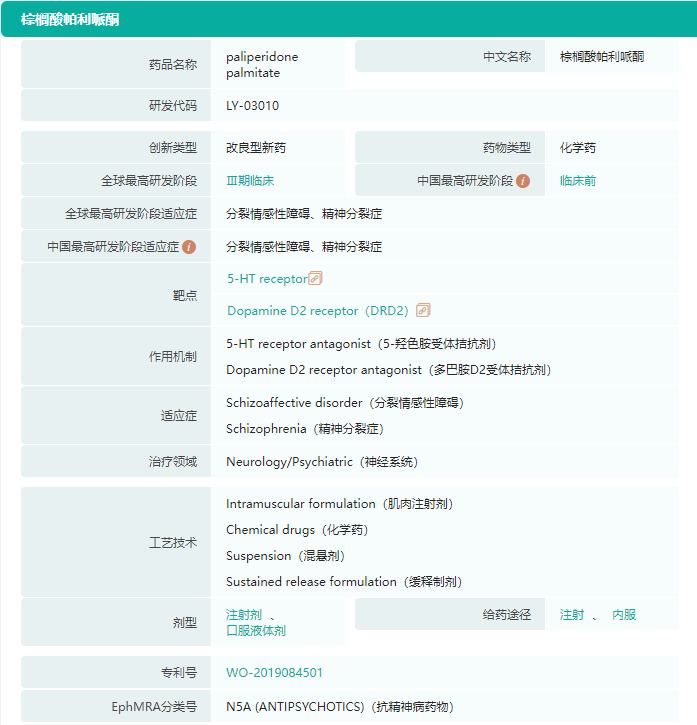Click the 全球最高研发阶段 field label
This screenshot has width=697, height=725.
point(149,181)
